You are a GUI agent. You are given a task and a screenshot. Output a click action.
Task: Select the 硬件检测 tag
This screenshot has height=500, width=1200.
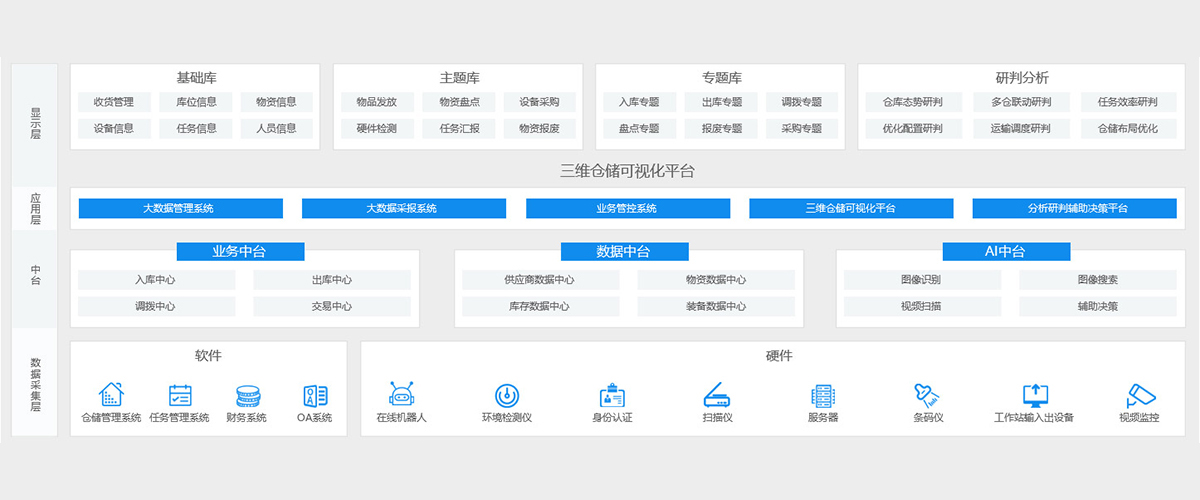click(x=377, y=128)
